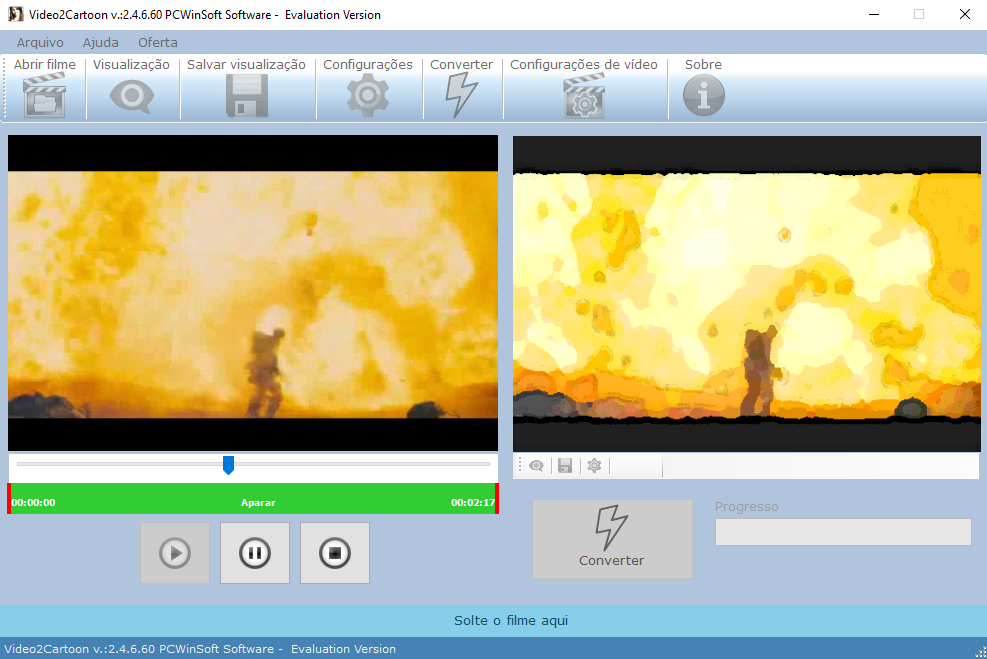Open the Arquivo menu

[40, 42]
